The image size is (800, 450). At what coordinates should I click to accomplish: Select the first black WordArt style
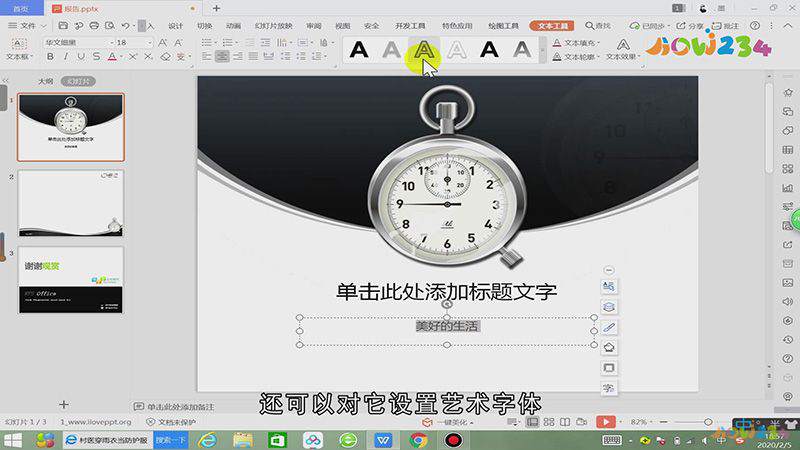(x=359, y=49)
